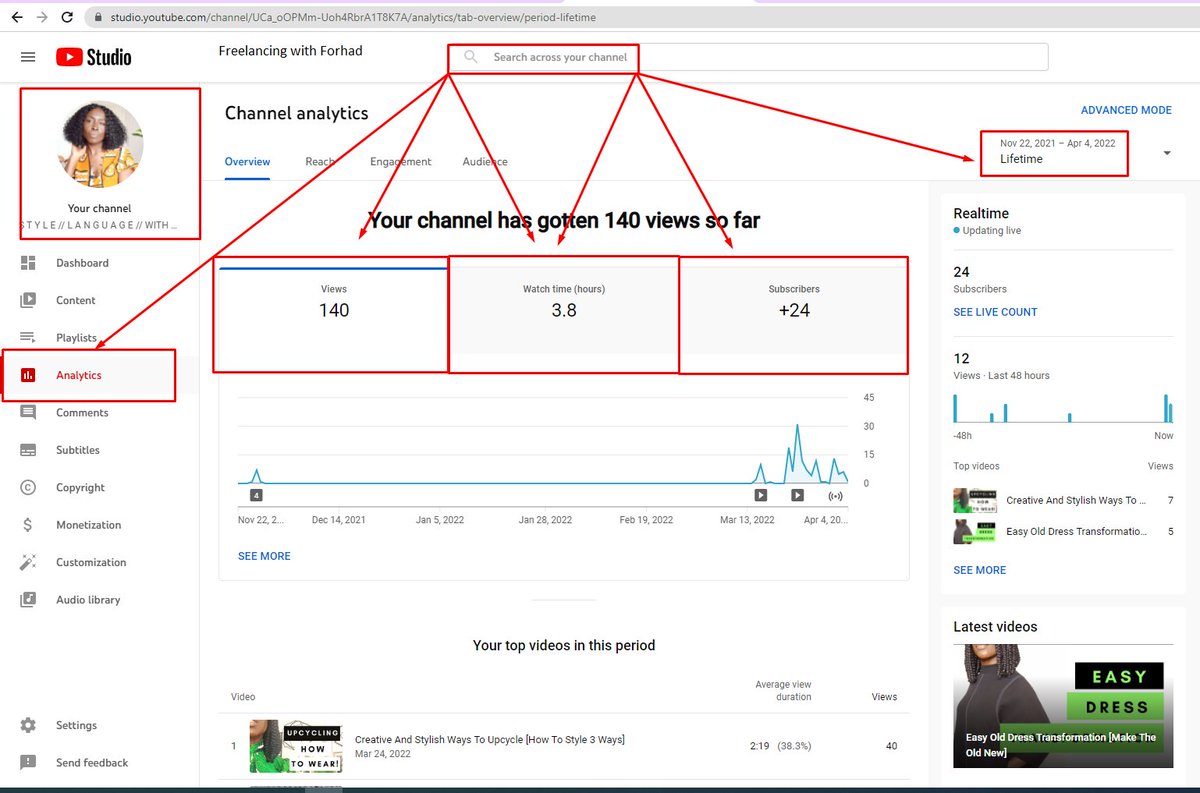Screen dimensions: 1200x793
Task: Open the Copyright section
Action: 79,487
